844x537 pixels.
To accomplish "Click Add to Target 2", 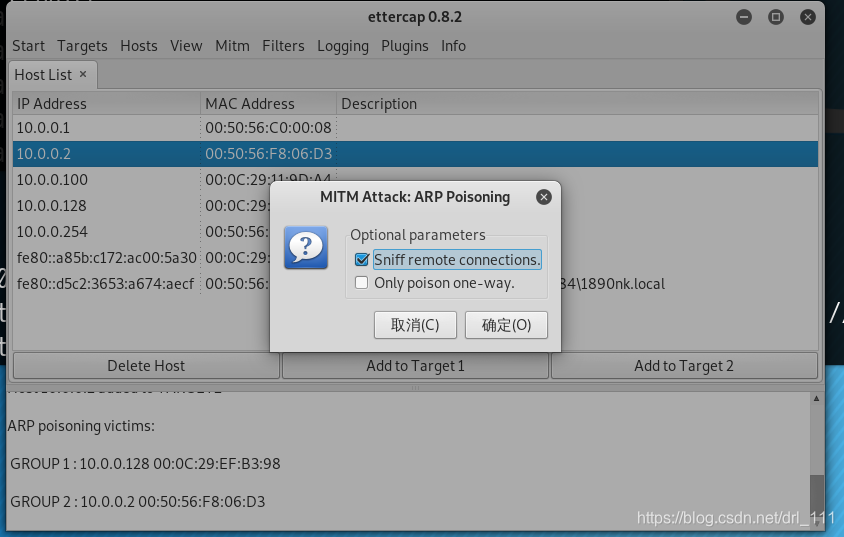I will [x=684, y=366].
